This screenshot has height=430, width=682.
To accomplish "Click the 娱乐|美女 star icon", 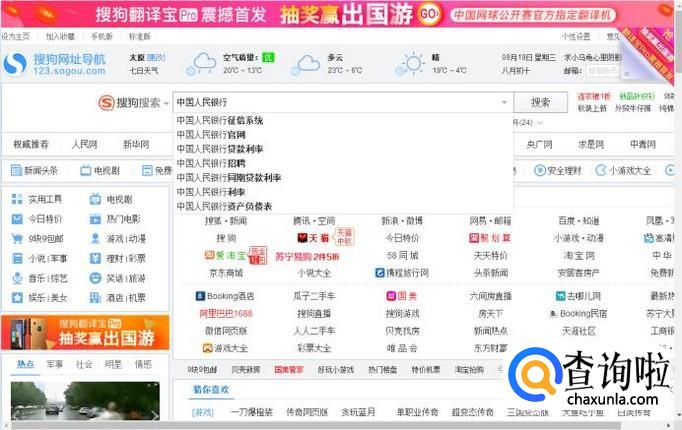I will point(17,298).
